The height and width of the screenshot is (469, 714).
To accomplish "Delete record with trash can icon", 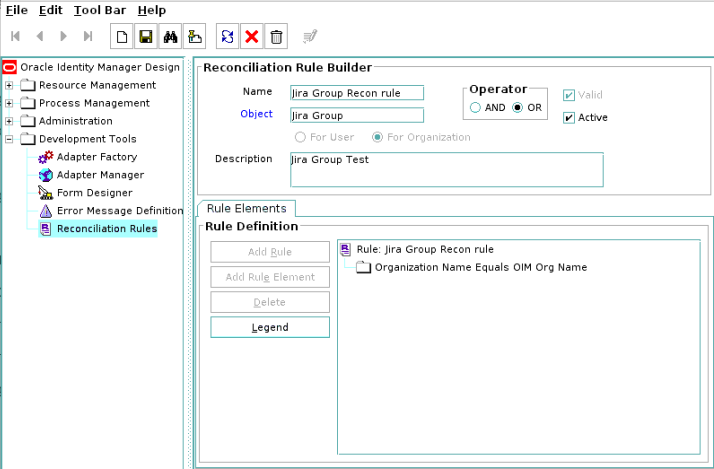I will (x=276, y=36).
